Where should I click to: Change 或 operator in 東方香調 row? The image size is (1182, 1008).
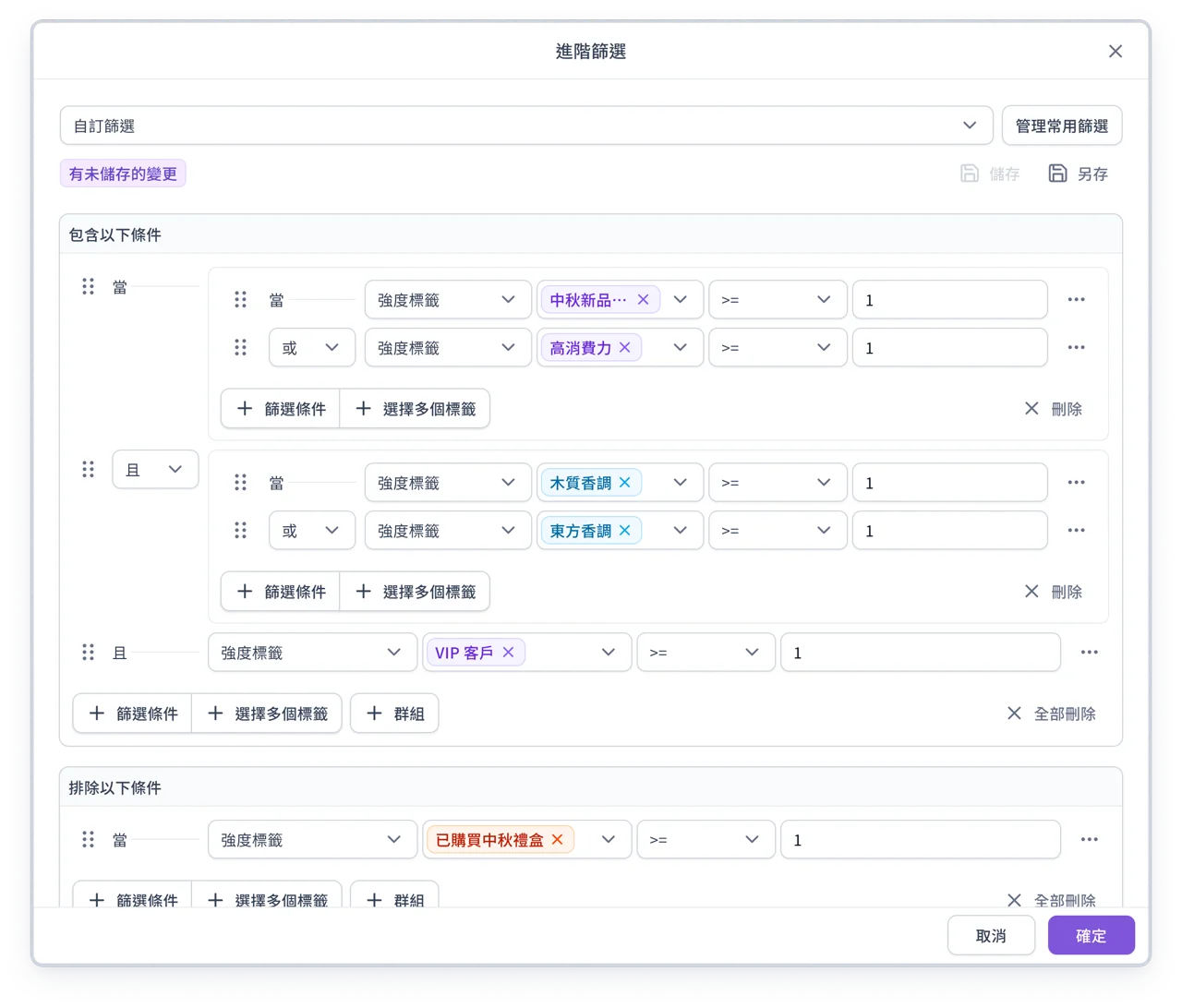[312, 531]
